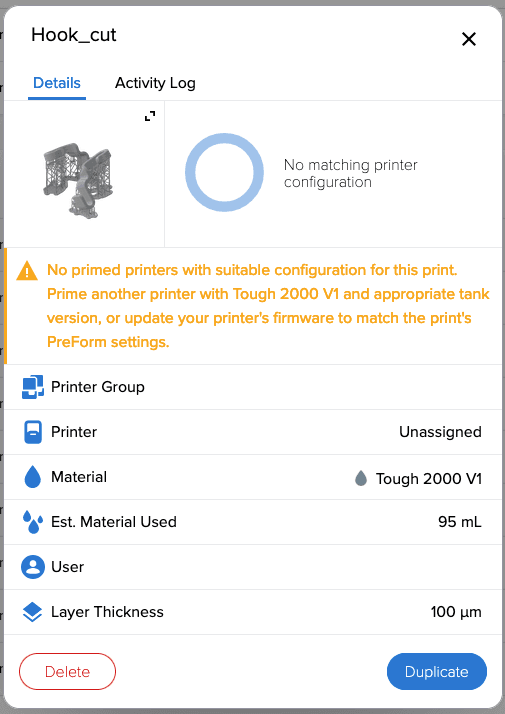Click the orange warning triangle icon
505x714 pixels.
[x=27, y=270]
